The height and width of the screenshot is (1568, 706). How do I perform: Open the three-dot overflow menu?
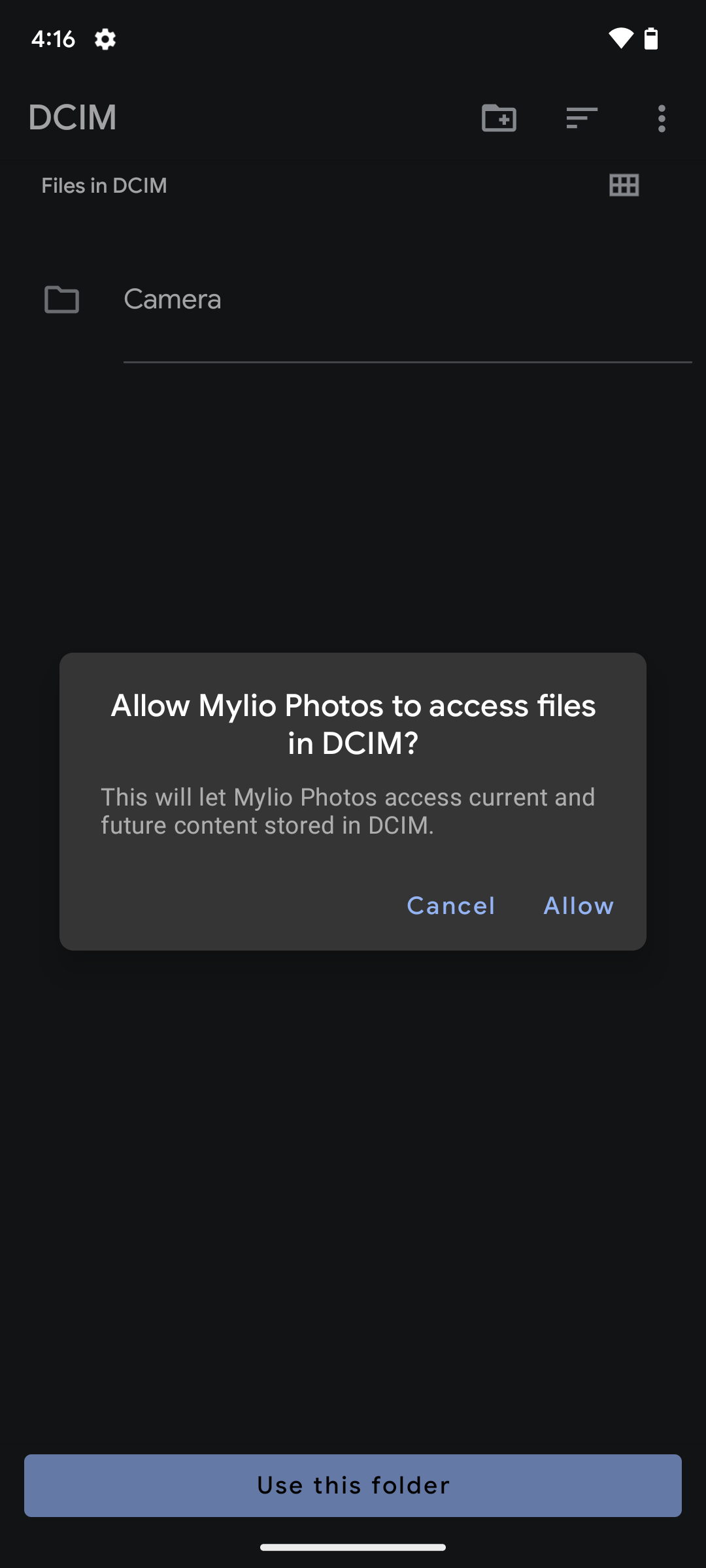click(x=662, y=118)
